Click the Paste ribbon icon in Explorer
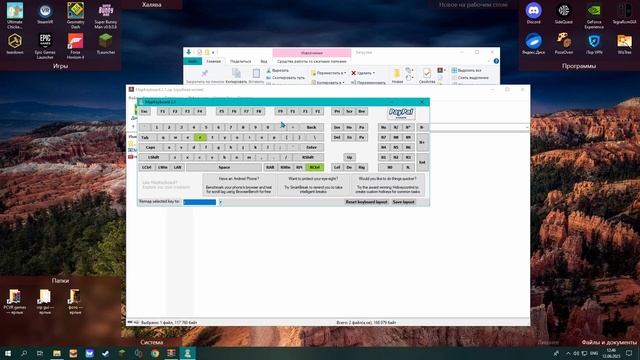The height and width of the screenshot is (360, 640). click(x=256, y=75)
